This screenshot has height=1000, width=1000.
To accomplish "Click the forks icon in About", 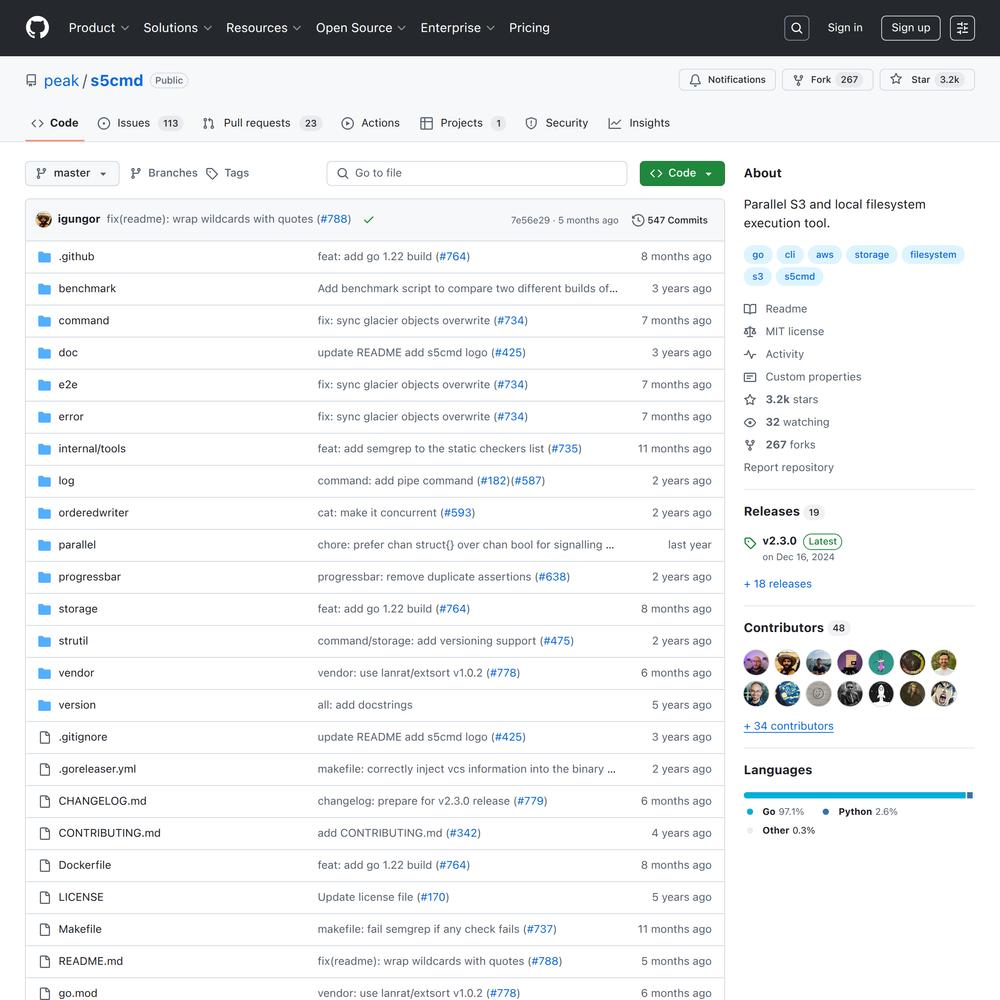I will [x=750, y=445].
